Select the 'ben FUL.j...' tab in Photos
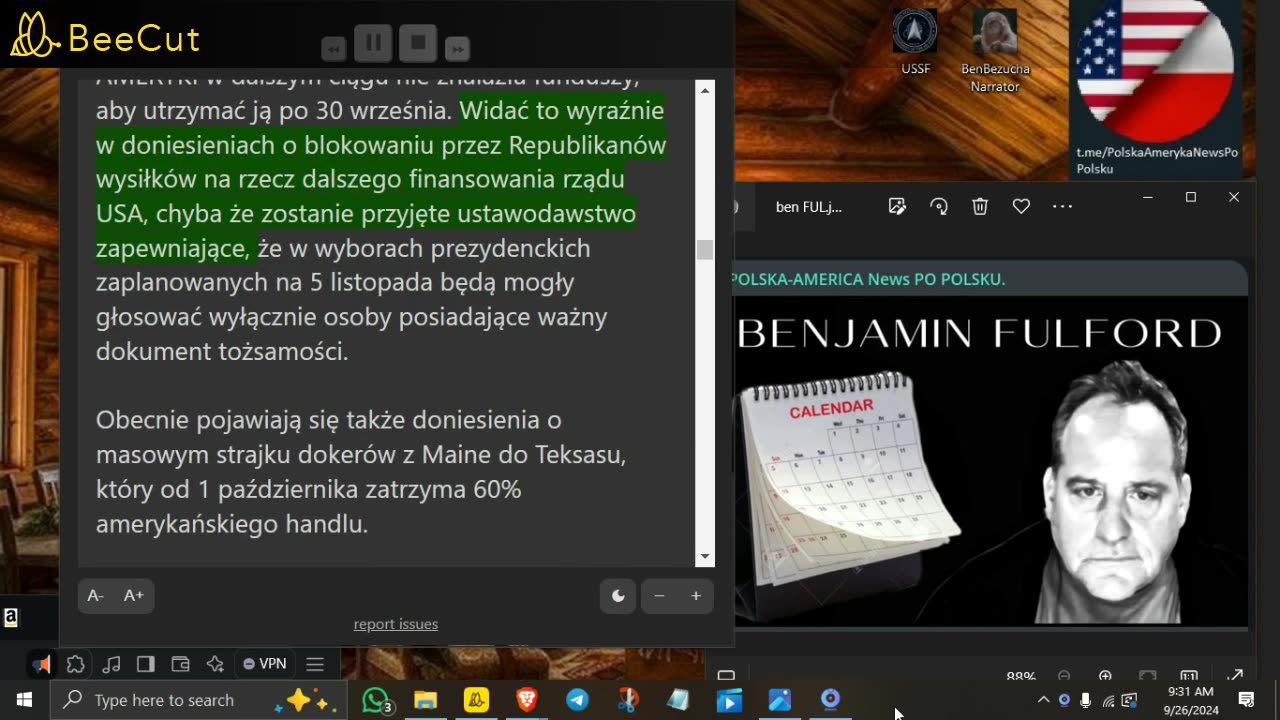The height and width of the screenshot is (720, 1280). coord(809,207)
